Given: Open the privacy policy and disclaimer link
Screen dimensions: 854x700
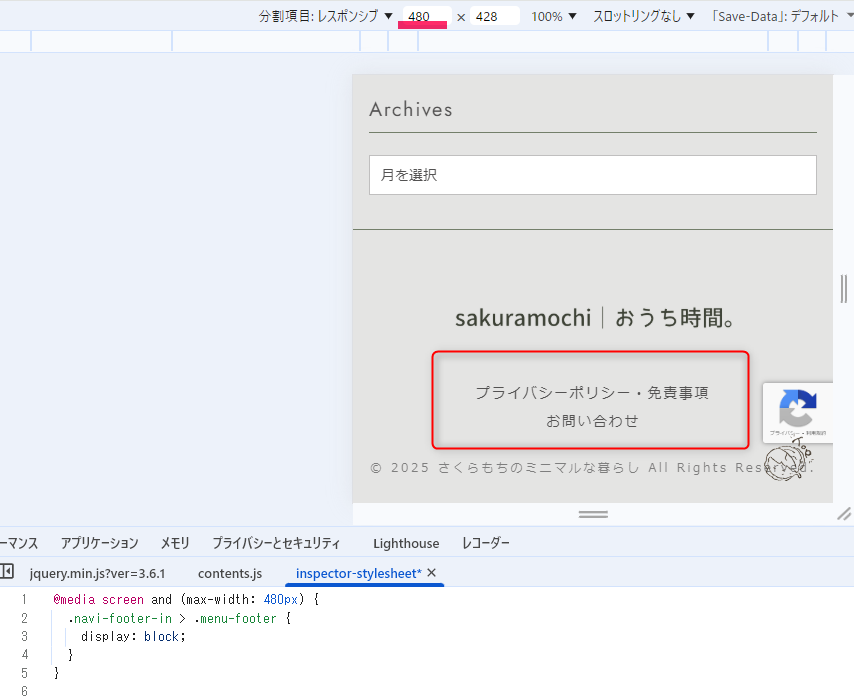Looking at the screenshot, I should click(x=592, y=393).
